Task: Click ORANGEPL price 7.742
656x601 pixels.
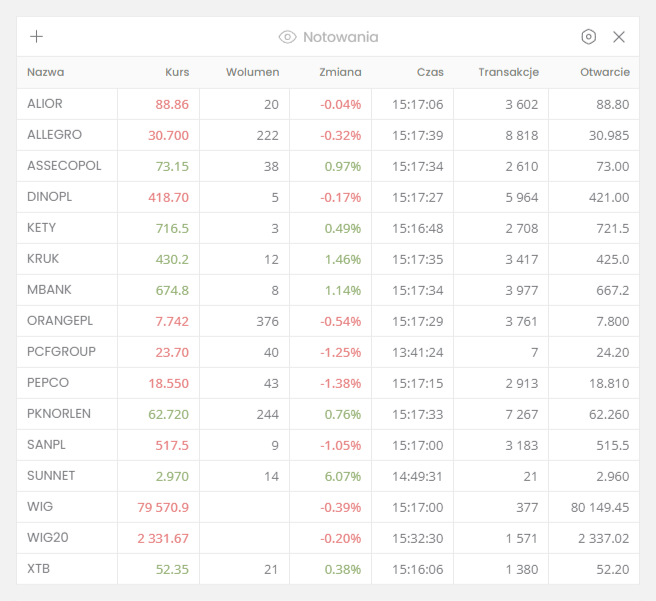Action: [172, 321]
